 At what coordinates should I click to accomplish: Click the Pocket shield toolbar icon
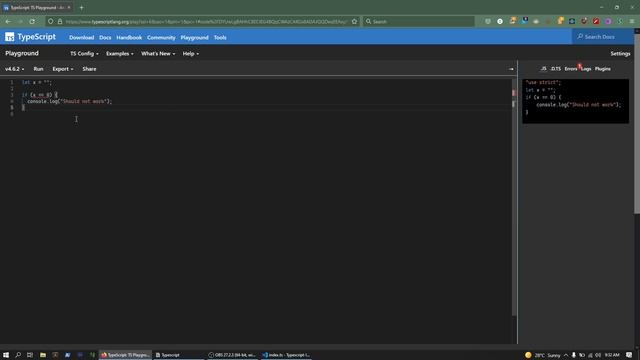(x=488, y=21)
